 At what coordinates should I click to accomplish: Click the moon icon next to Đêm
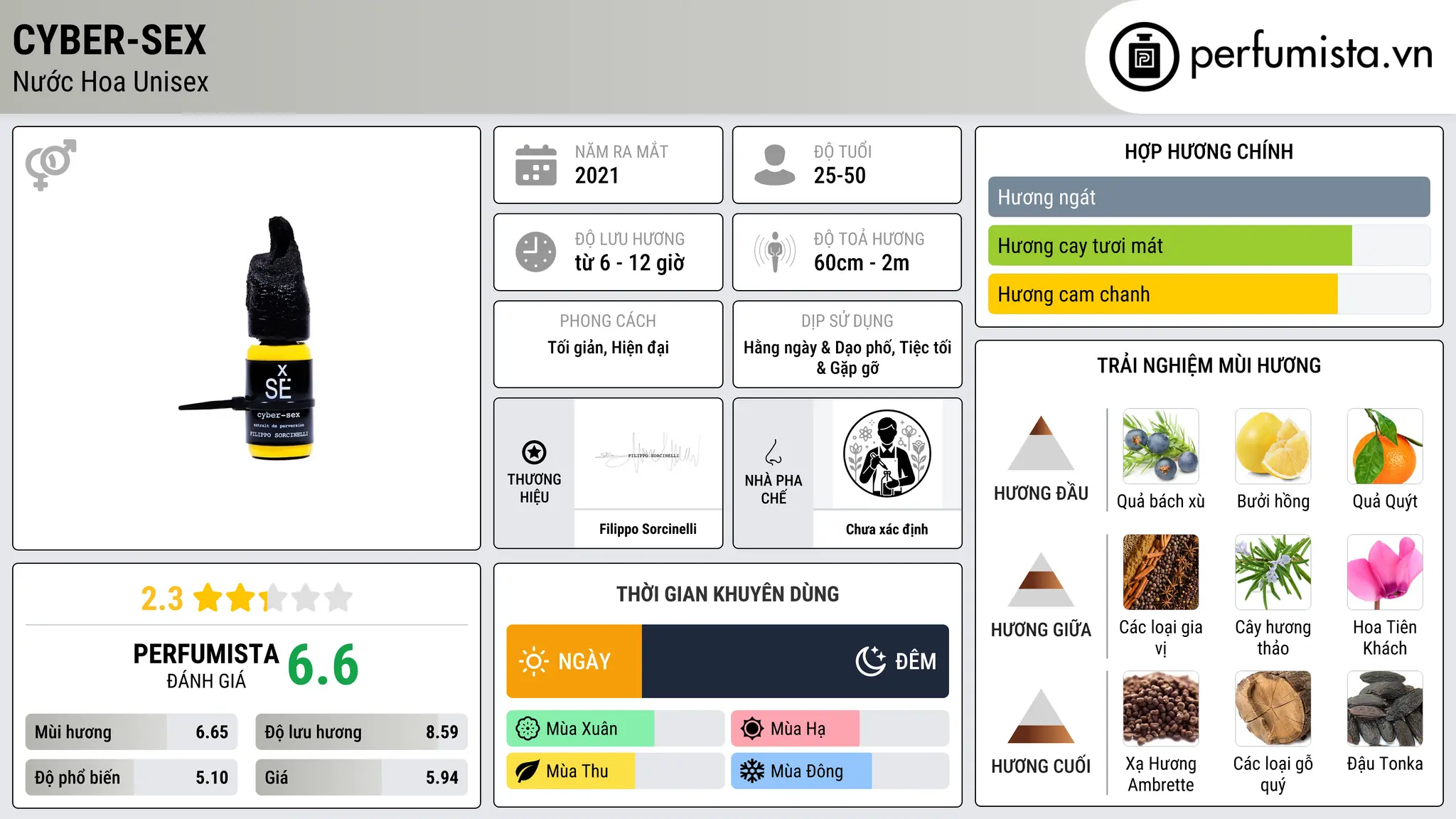871,661
